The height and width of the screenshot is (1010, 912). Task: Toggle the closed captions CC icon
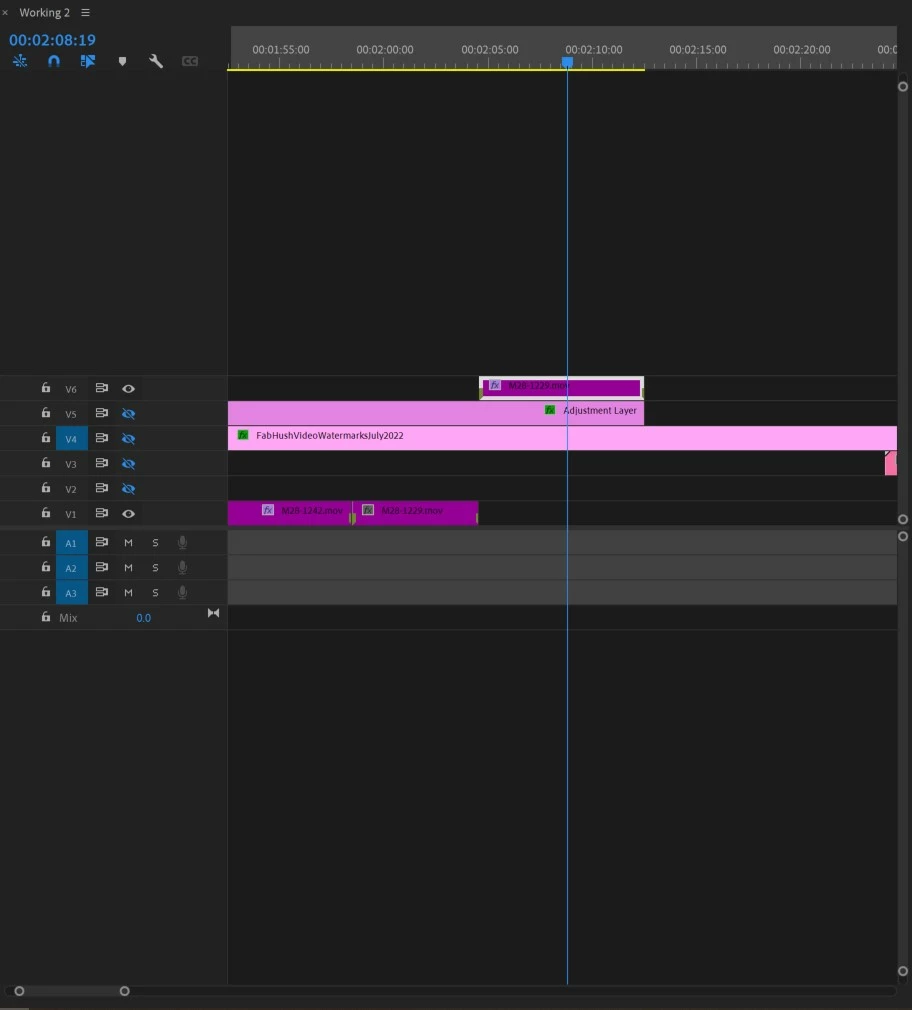[x=190, y=61]
